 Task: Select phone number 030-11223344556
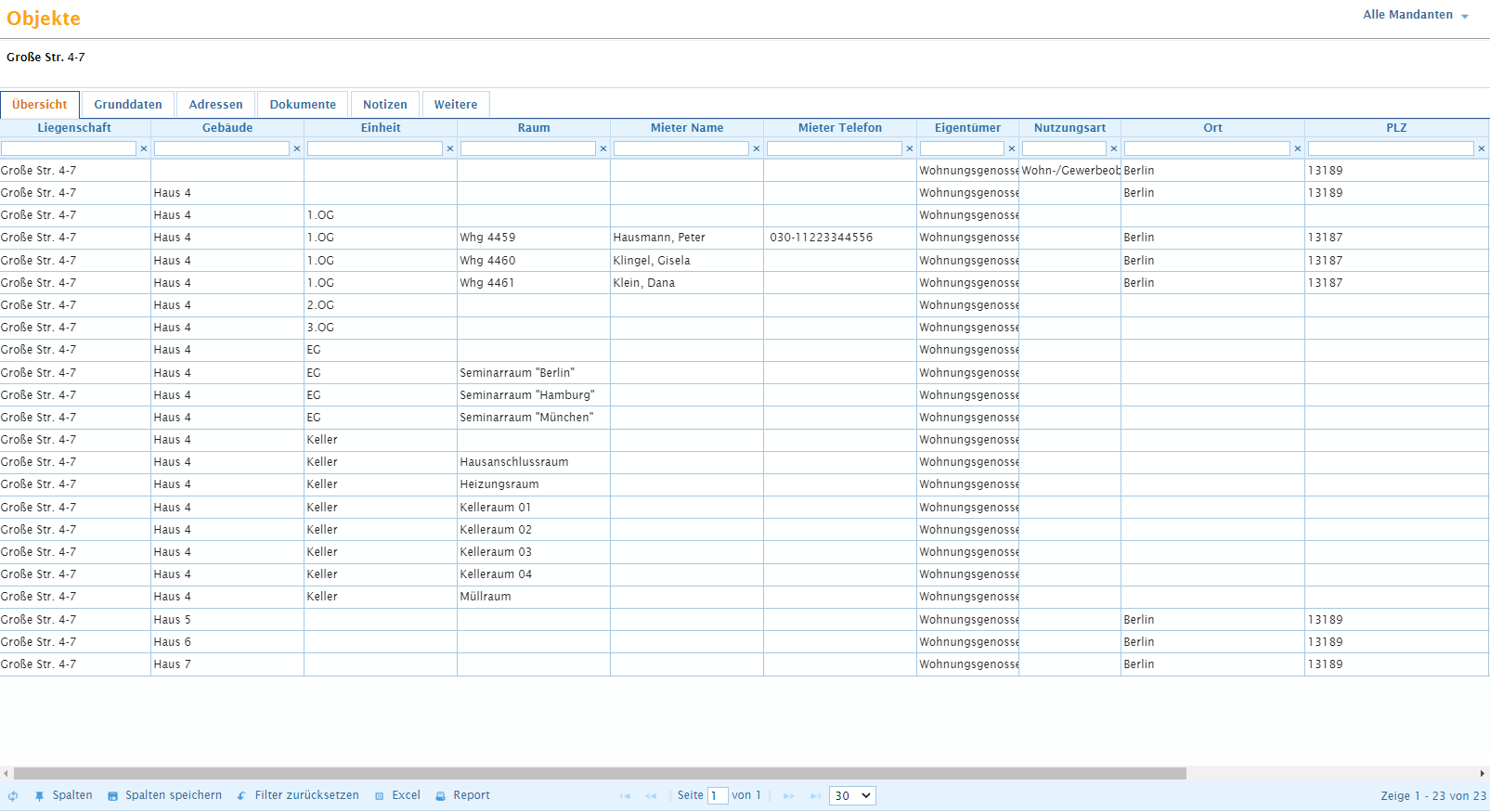coord(840,238)
